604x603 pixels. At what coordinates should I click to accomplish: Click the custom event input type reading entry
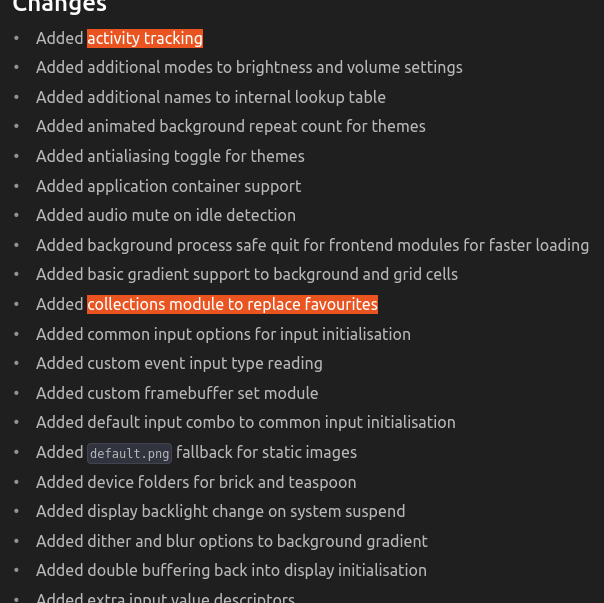(180, 364)
